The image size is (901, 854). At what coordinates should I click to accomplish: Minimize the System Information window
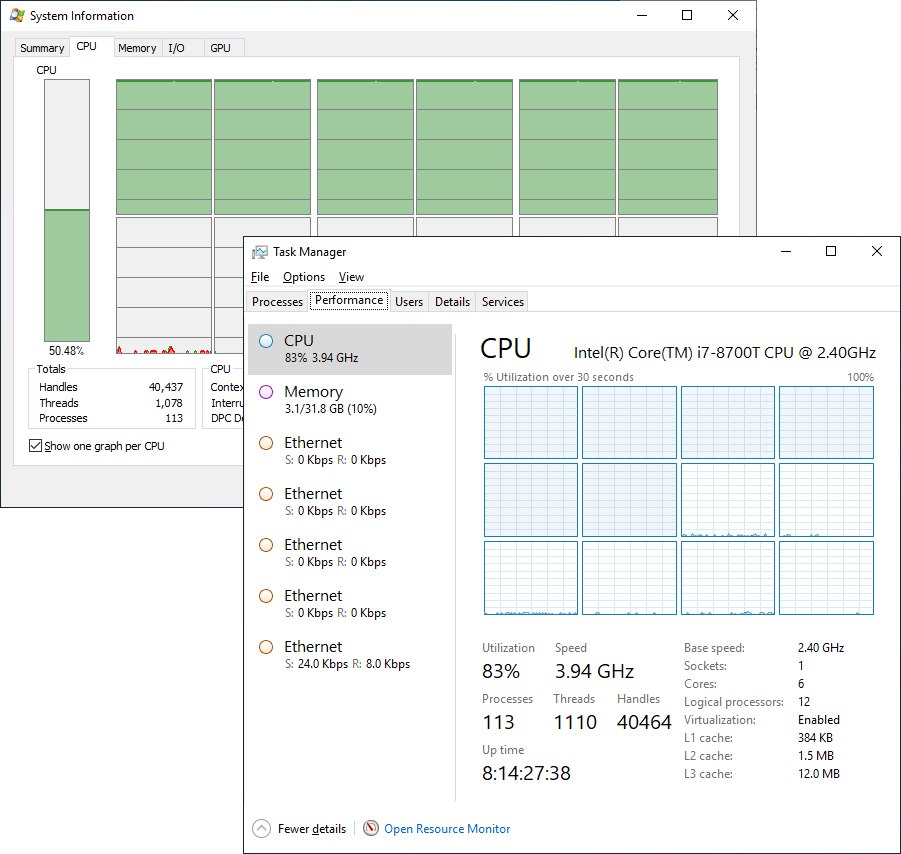[642, 16]
